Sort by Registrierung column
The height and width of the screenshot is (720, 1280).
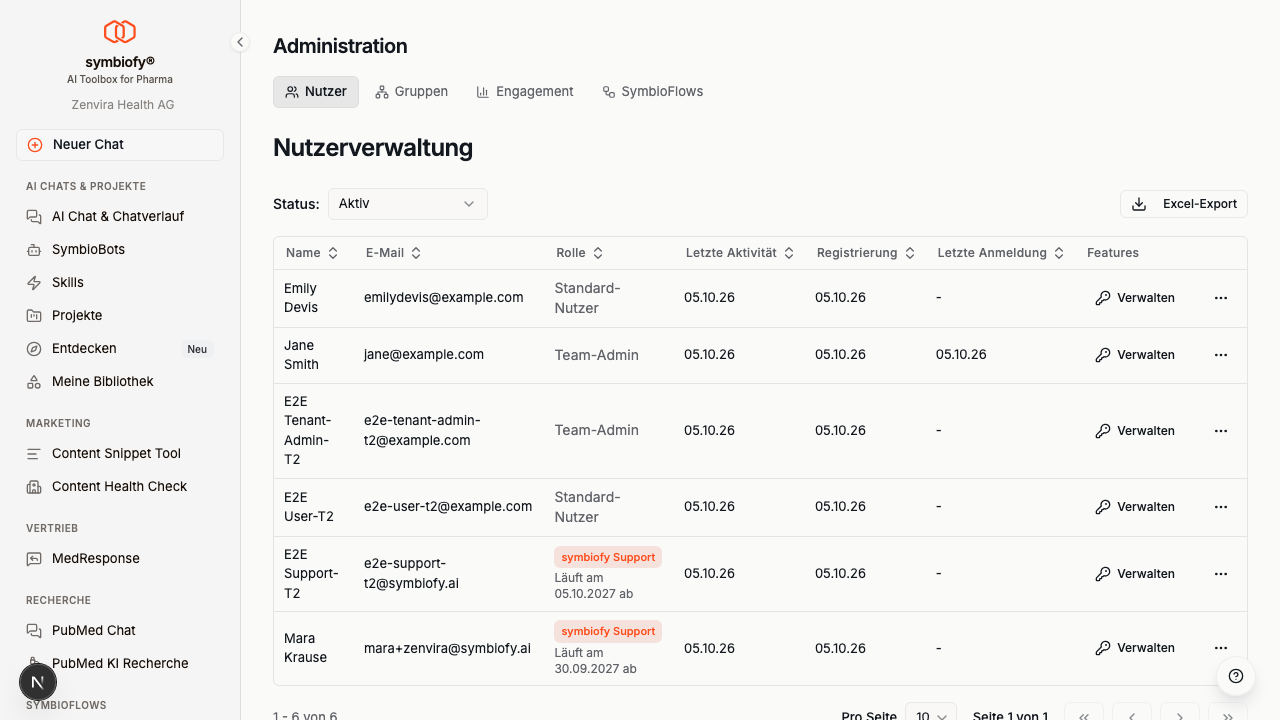pyautogui.click(x=866, y=253)
